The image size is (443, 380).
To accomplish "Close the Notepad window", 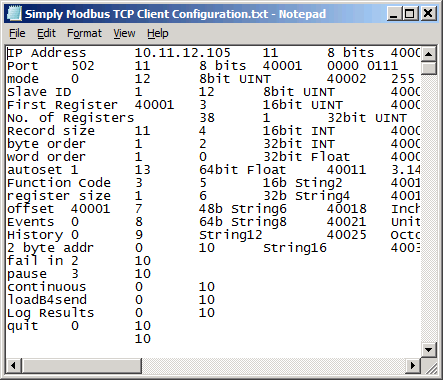I will (x=428, y=14).
